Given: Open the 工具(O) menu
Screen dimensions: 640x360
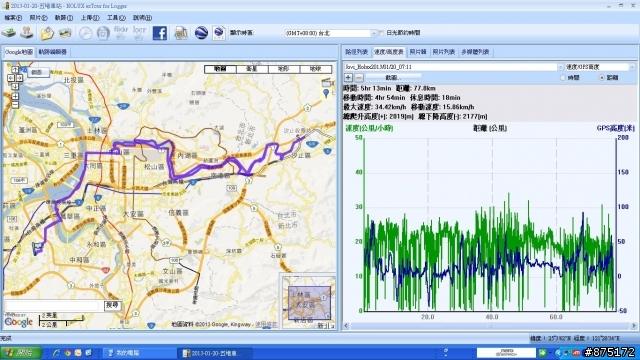Looking at the screenshot, I should click(116, 18).
